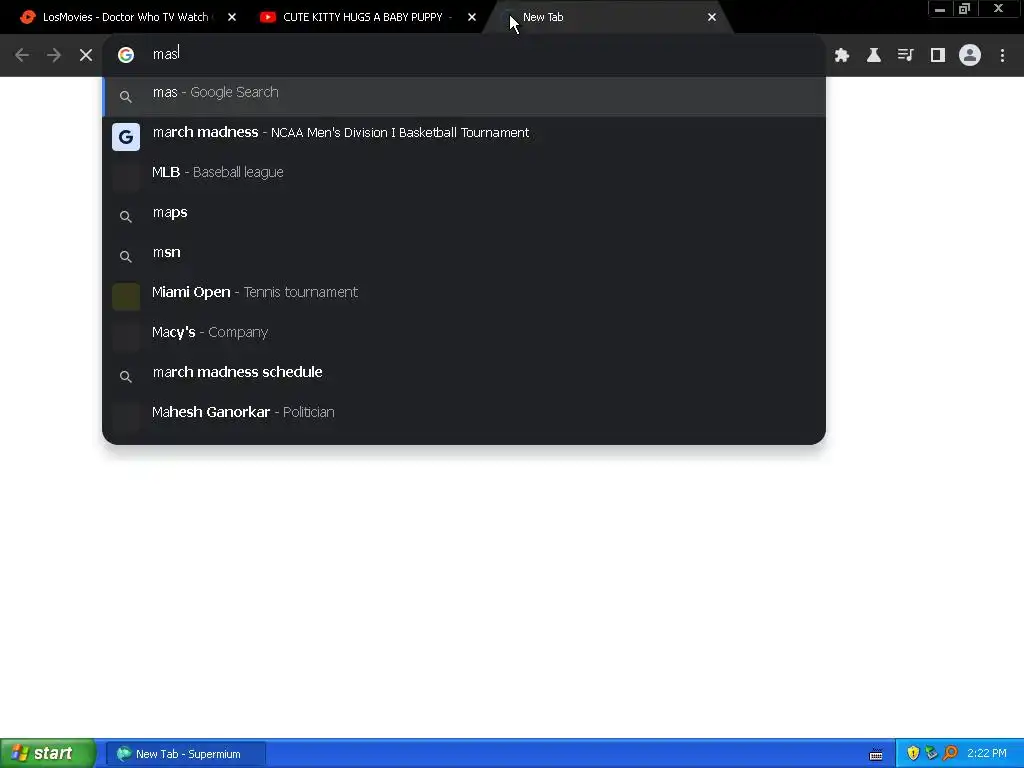This screenshot has width=1024, height=768.
Task: Open the Extensions puzzle icon
Action: click(842, 56)
